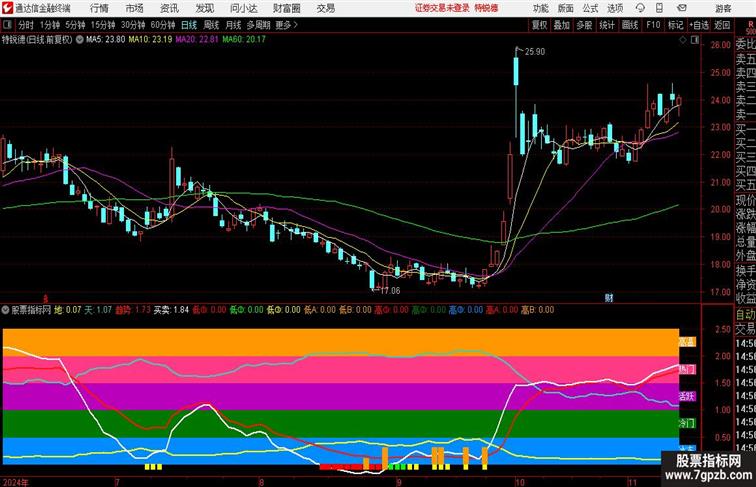Open the 选项 menu
Screen dimensions: 756x487
coord(615,8)
